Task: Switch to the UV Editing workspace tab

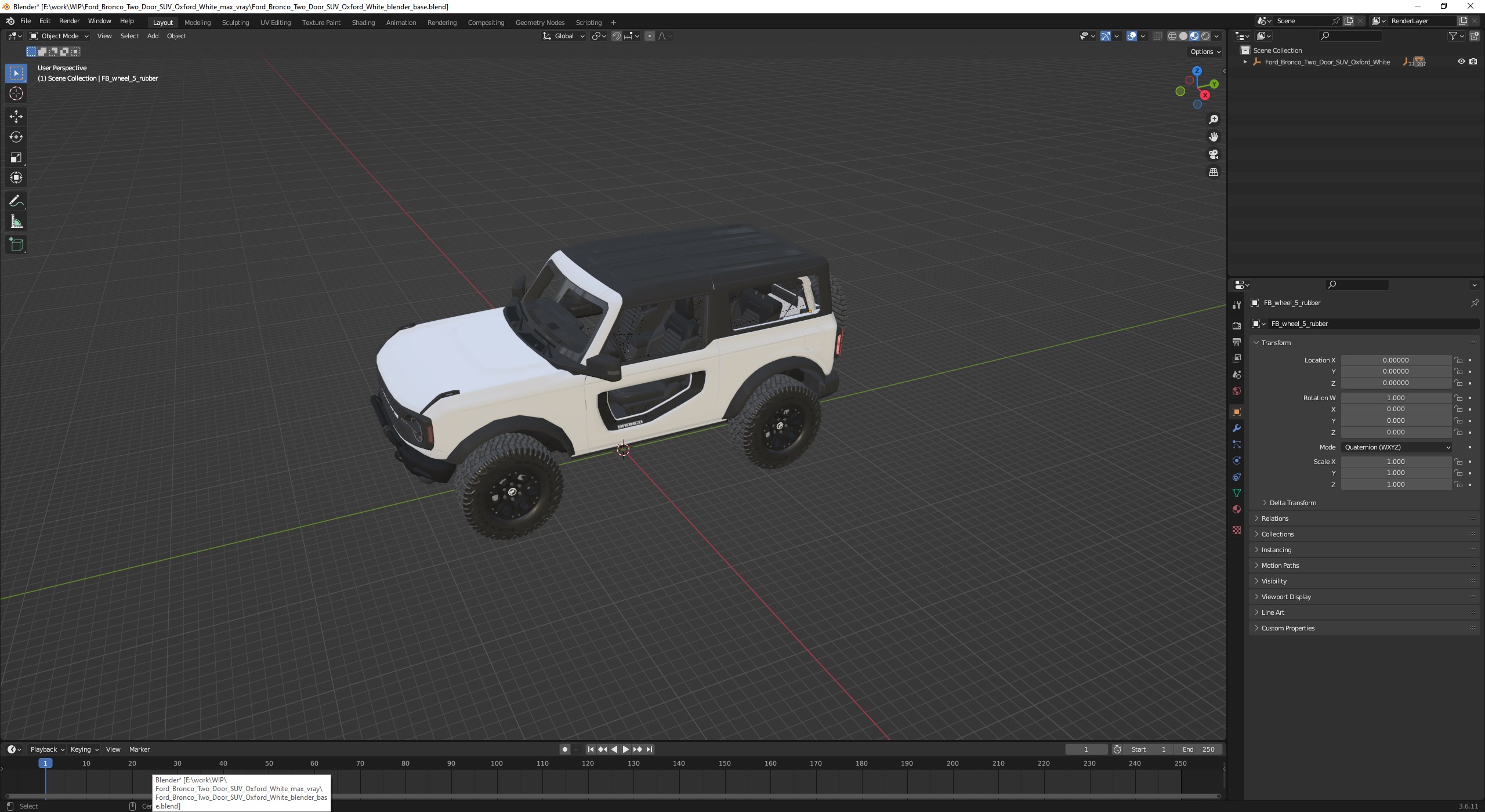Action: pyautogui.click(x=276, y=23)
